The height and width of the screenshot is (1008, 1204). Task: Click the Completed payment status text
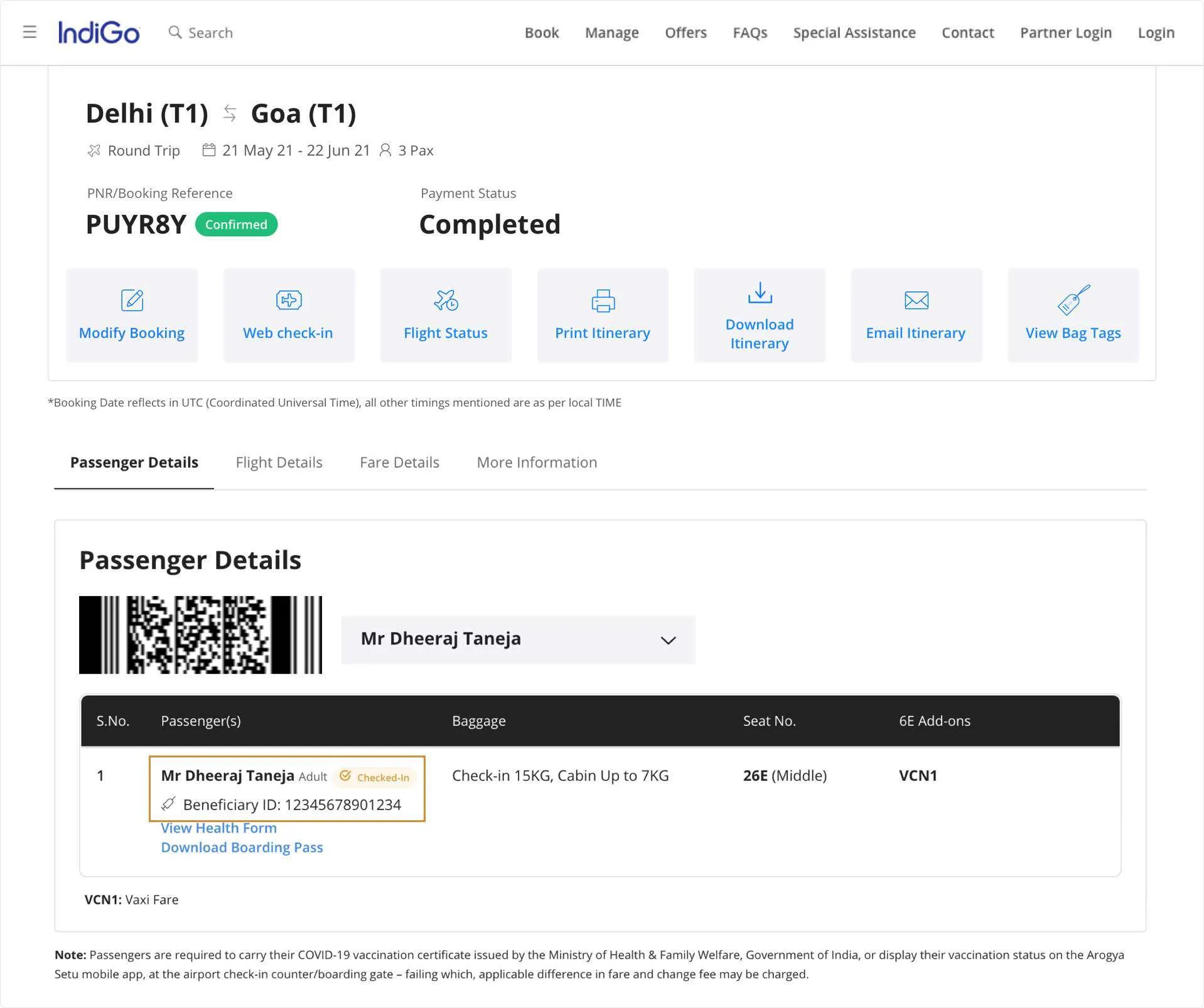(x=490, y=224)
